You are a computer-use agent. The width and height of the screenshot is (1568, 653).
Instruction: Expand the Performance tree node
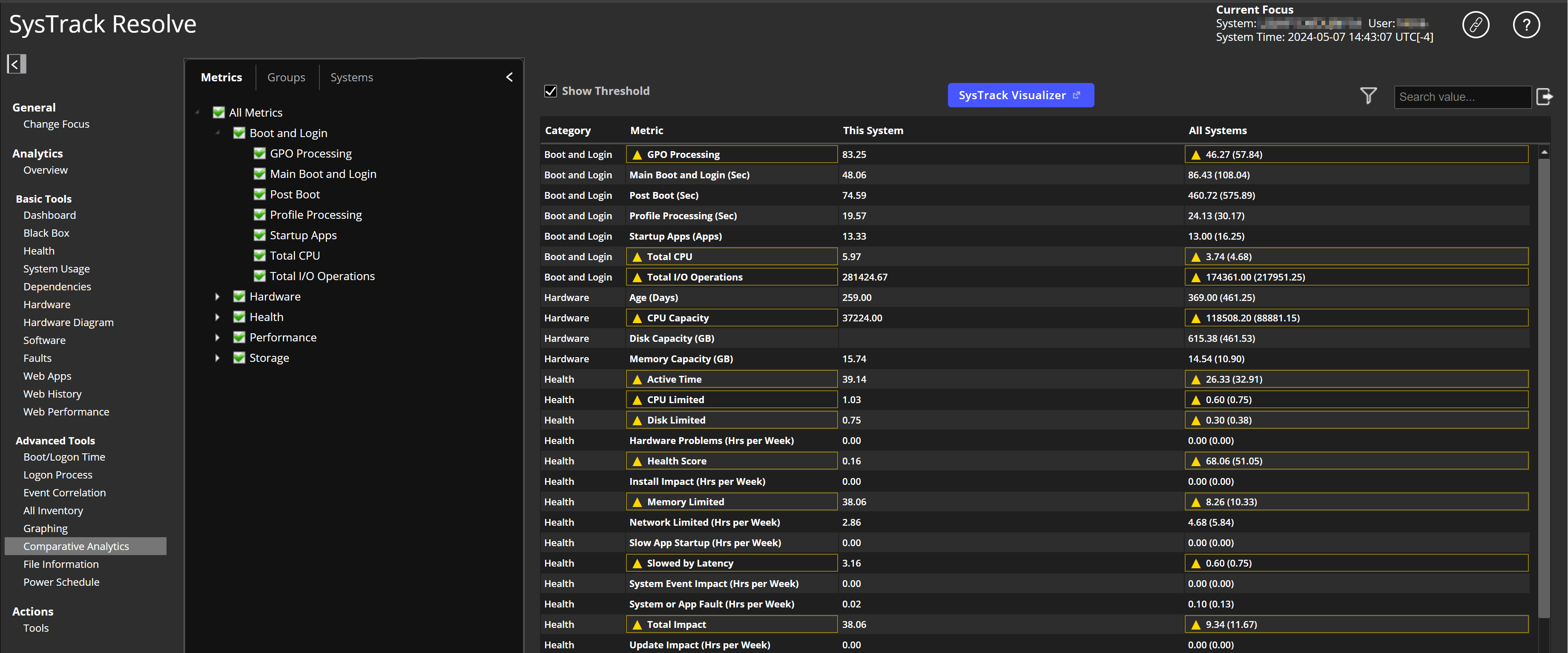coord(217,337)
